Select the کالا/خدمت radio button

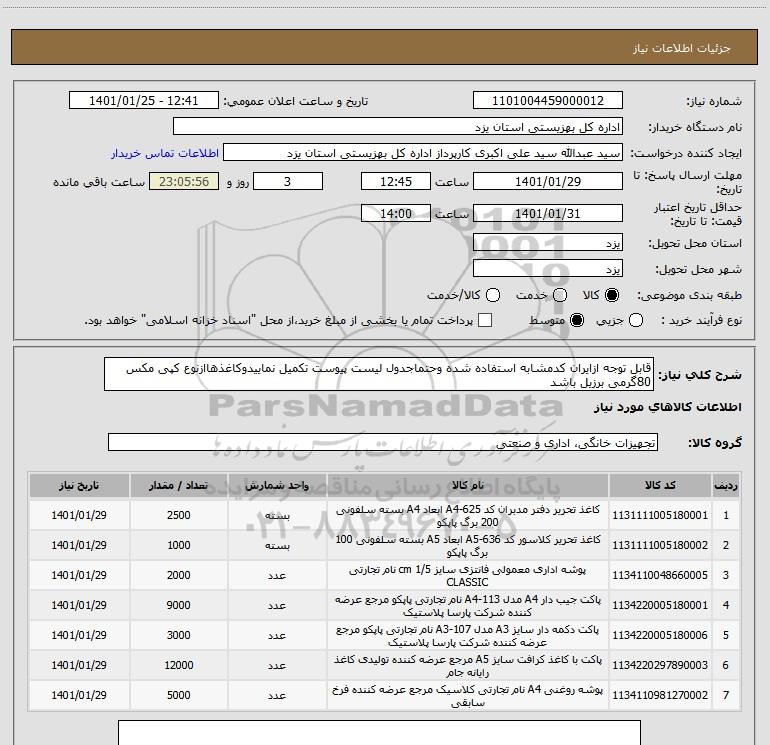[493, 295]
